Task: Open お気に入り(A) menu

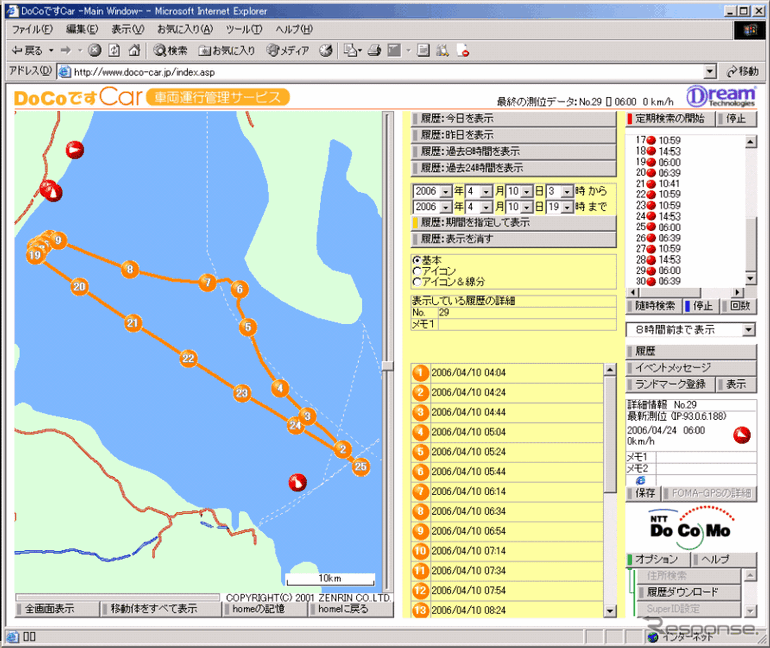Action: click(x=185, y=29)
